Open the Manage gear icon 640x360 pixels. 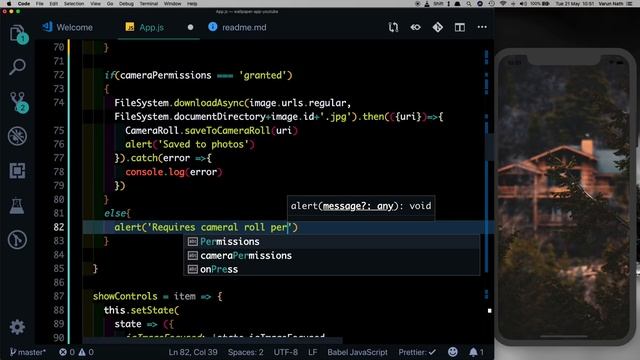[17, 327]
